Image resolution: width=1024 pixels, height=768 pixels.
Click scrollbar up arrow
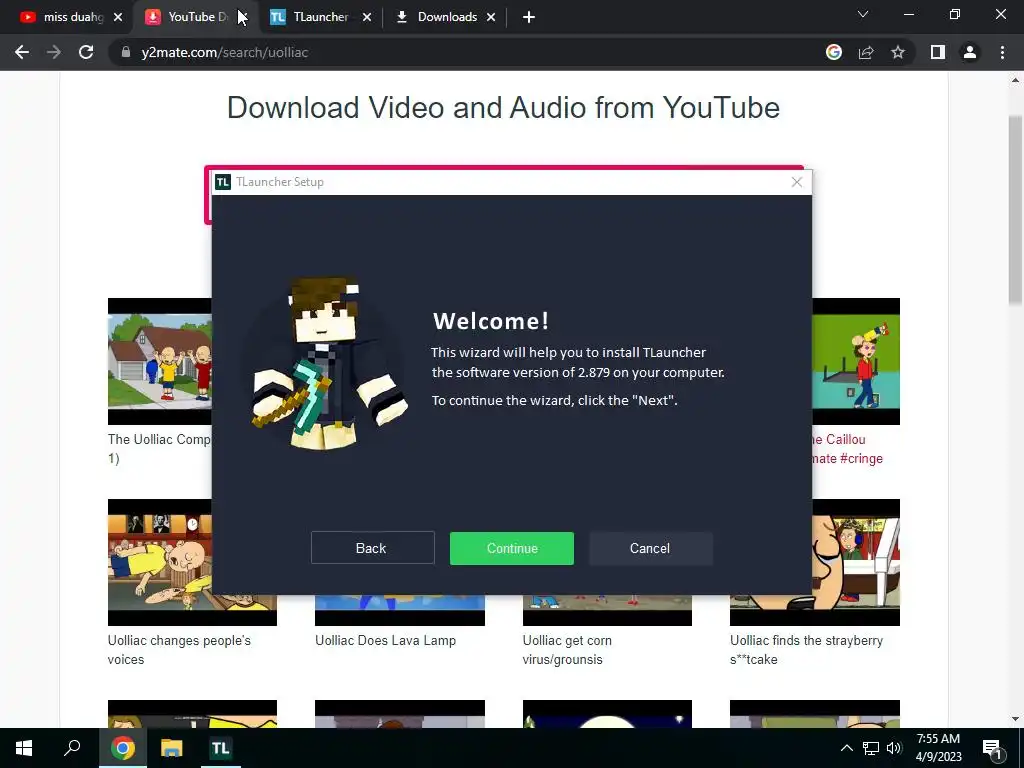click(x=1015, y=80)
